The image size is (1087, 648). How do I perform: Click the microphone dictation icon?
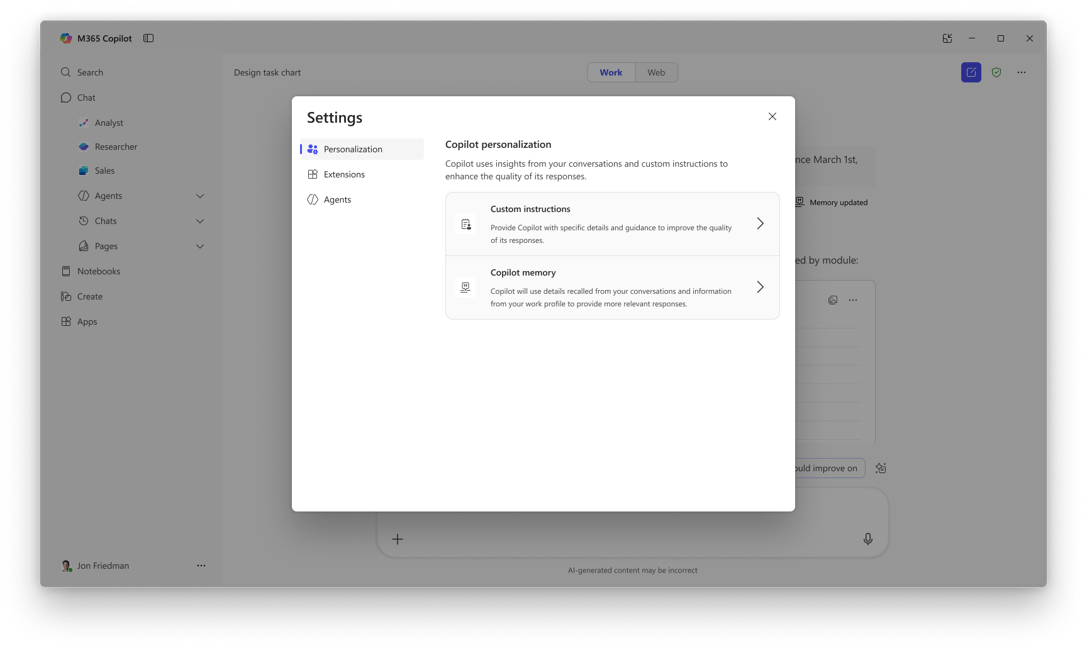click(868, 539)
